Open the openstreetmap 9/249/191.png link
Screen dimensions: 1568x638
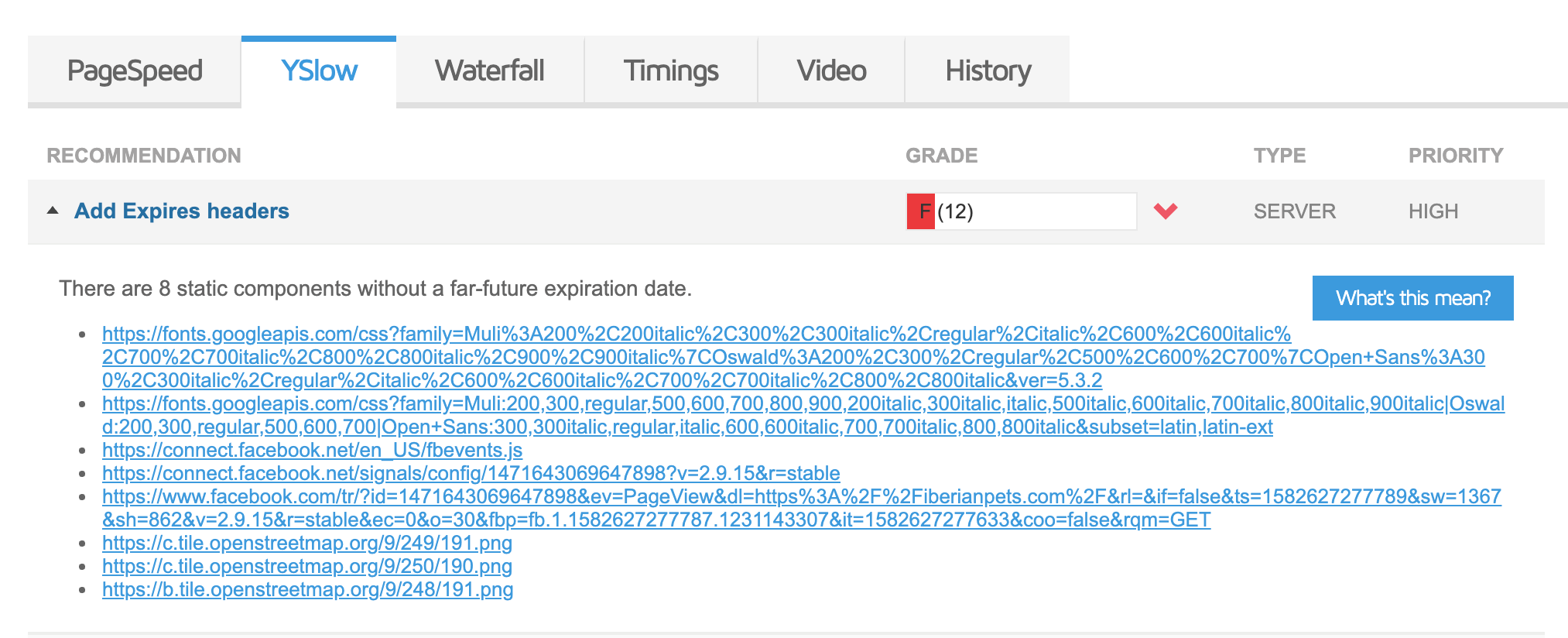[307, 543]
